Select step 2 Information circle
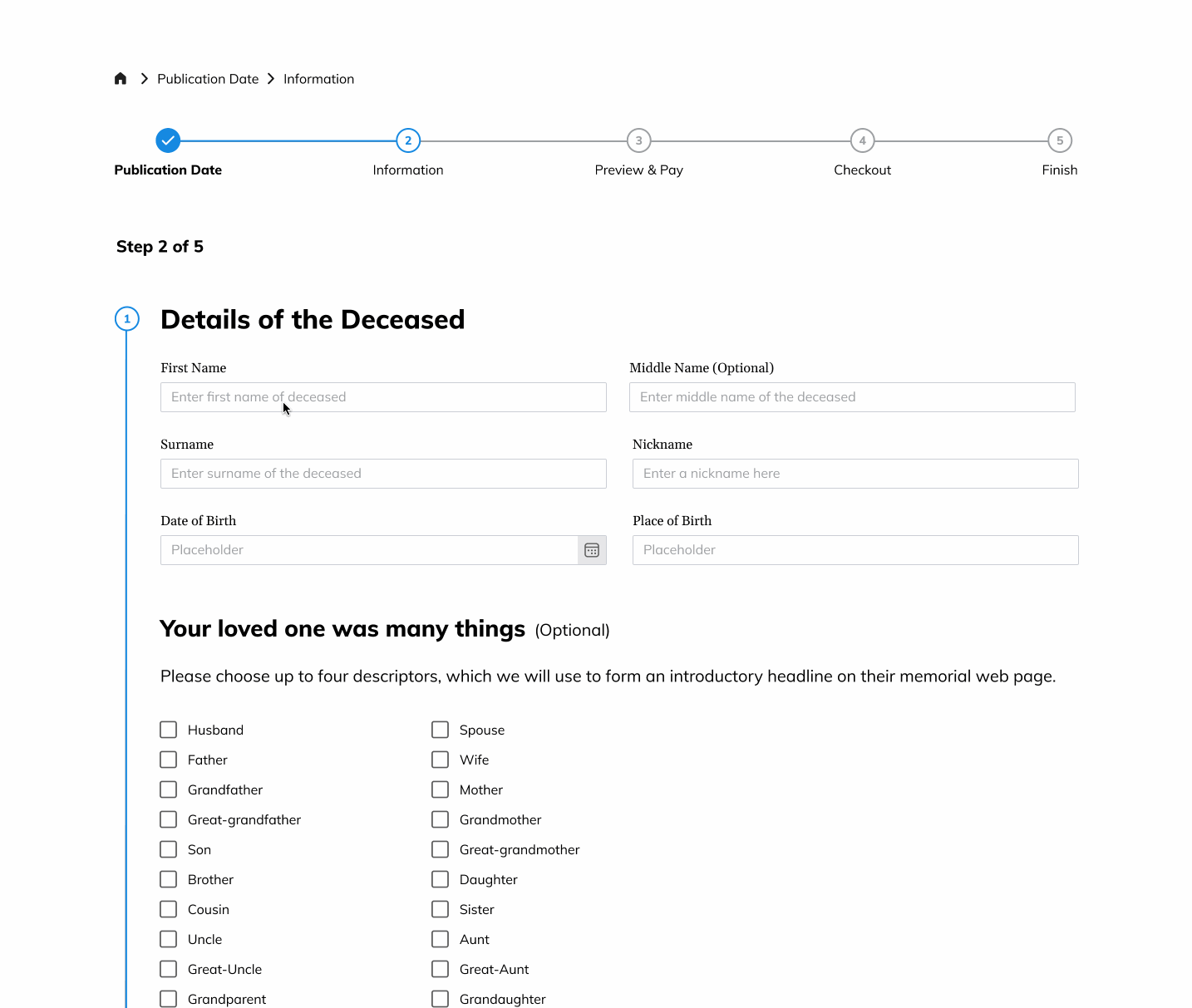The height and width of the screenshot is (1008, 1192). (x=408, y=140)
